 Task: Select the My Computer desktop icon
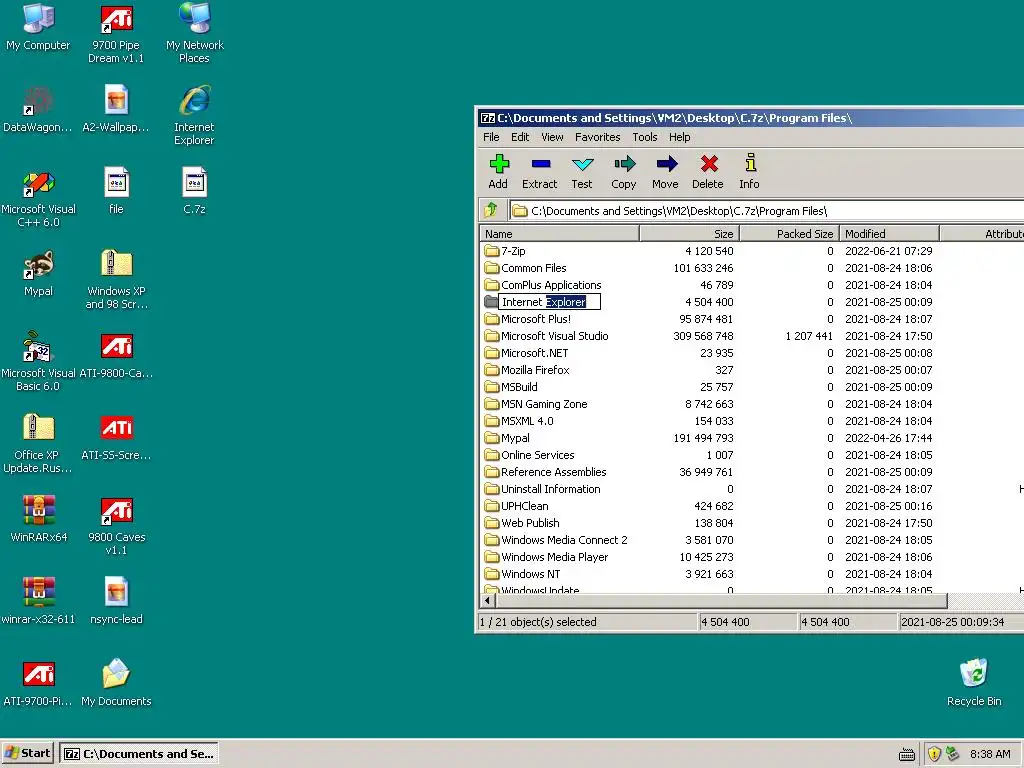(38, 27)
